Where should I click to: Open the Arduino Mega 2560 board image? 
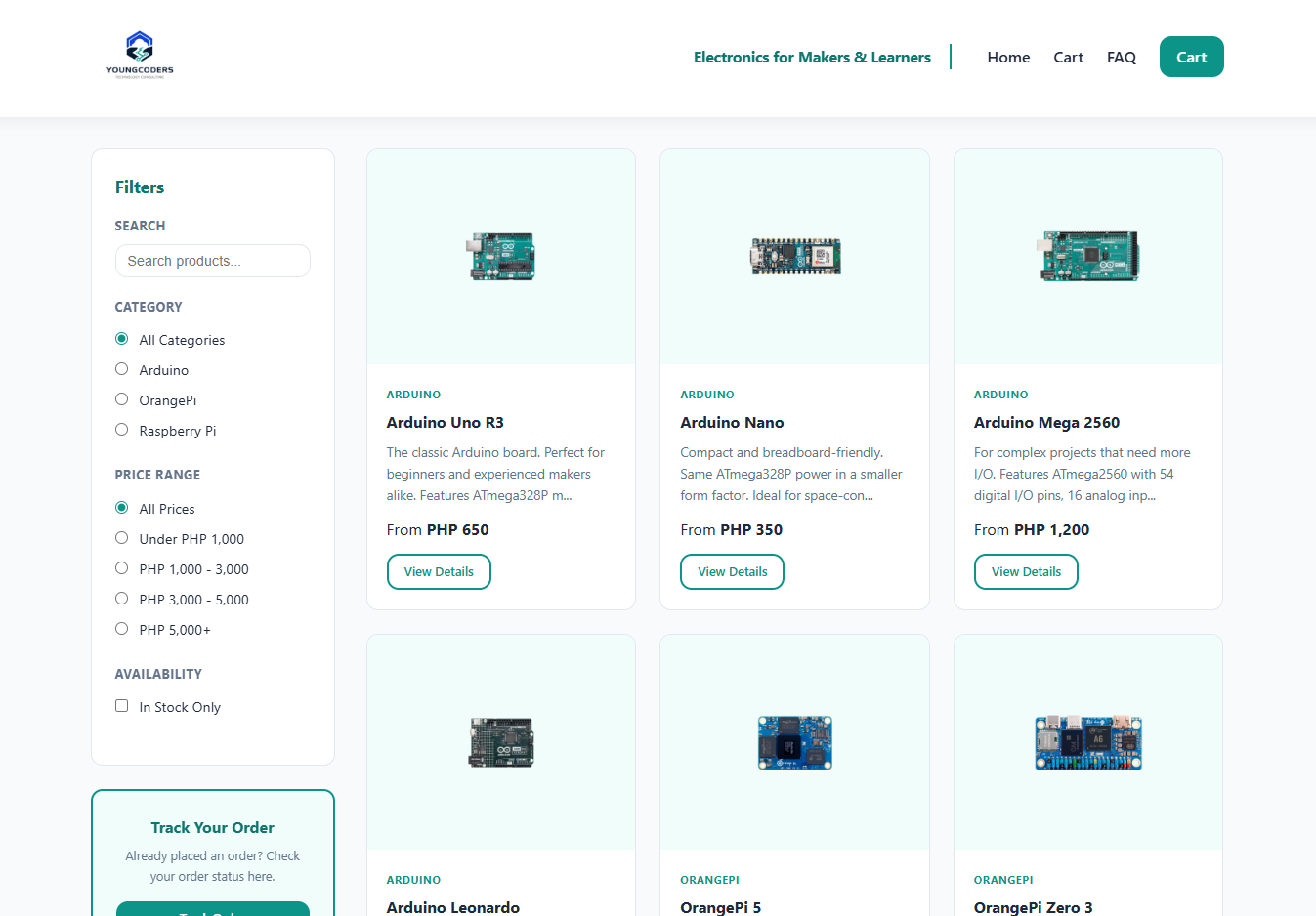(1088, 257)
